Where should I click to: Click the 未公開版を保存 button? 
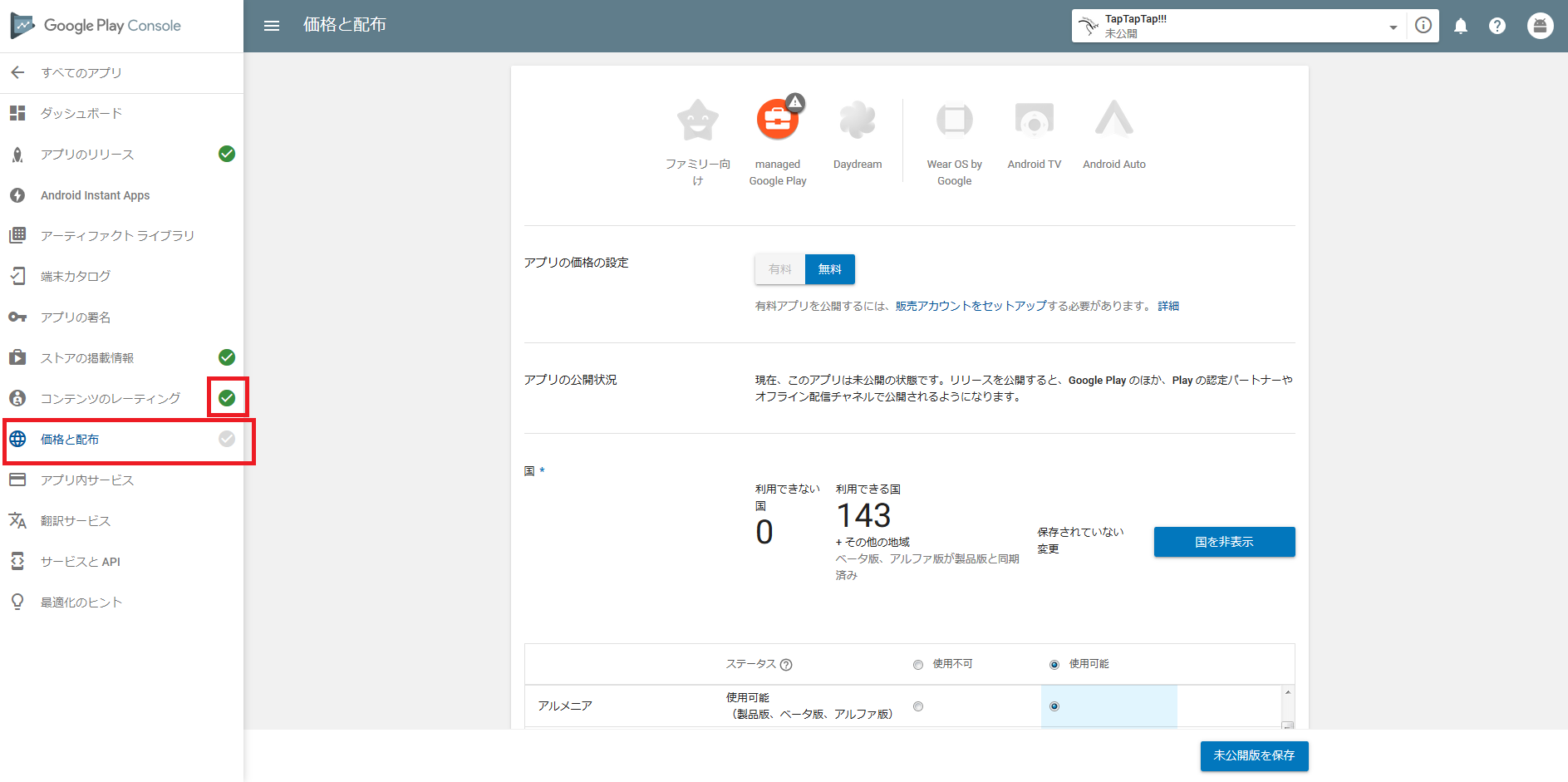click(1254, 756)
